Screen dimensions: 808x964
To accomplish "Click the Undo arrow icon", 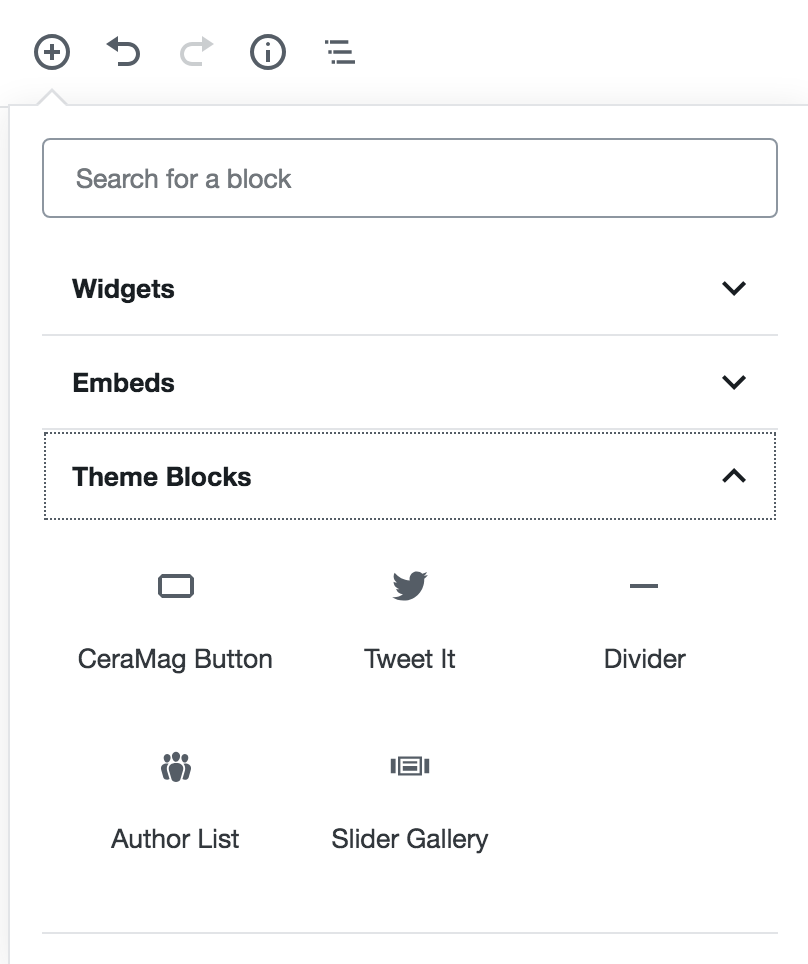I will [124, 52].
